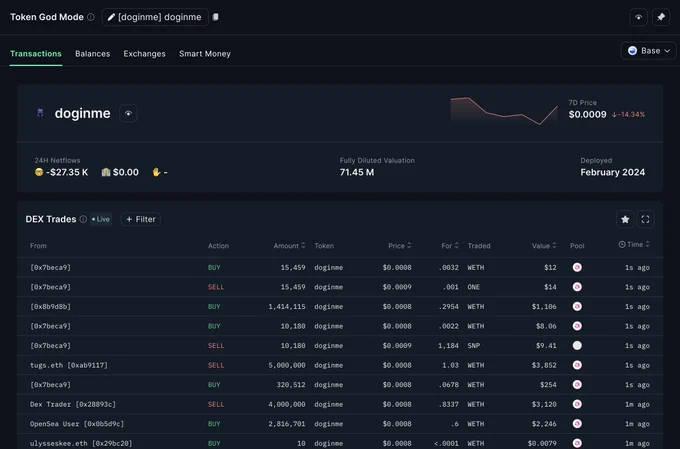Open pool icon in the $3,852 trade row
This screenshot has width=680, height=449.
[x=577, y=365]
